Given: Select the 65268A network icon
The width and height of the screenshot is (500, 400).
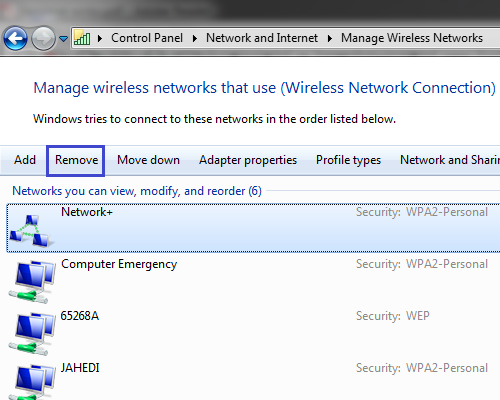Looking at the screenshot, I should click(x=32, y=334).
